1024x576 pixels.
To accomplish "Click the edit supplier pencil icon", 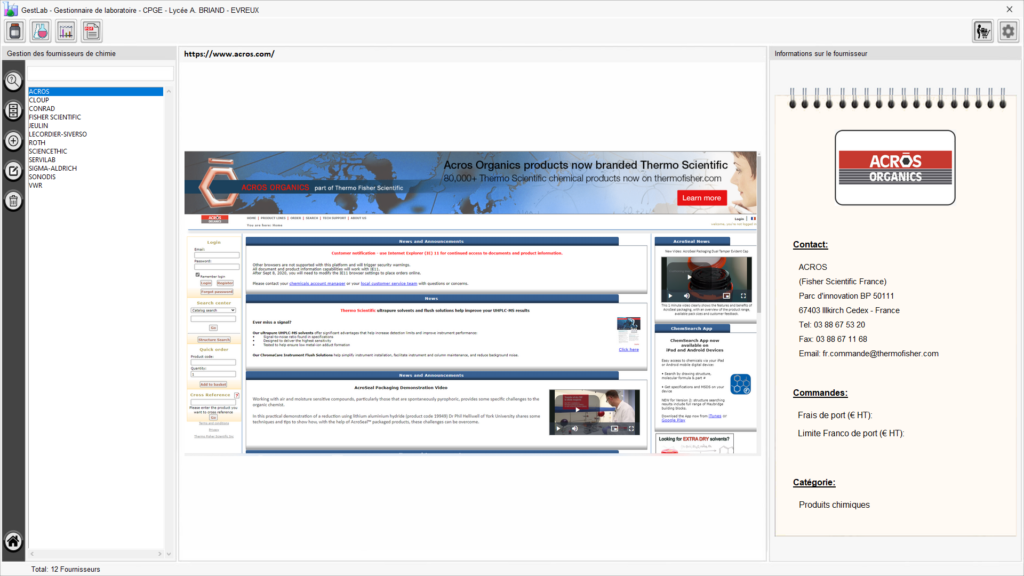I will click(13, 171).
